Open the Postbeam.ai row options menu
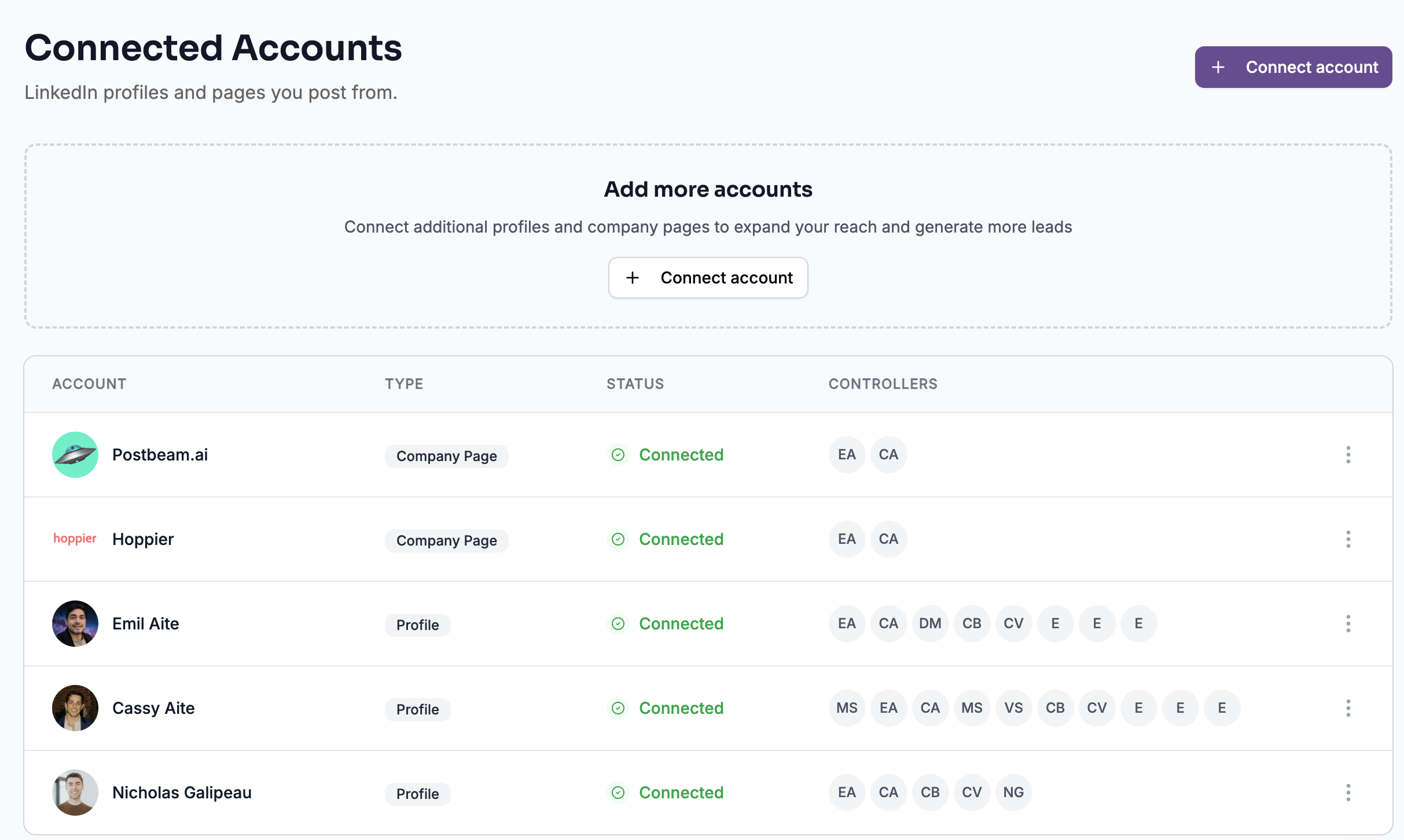The image size is (1404, 840). [x=1348, y=455]
